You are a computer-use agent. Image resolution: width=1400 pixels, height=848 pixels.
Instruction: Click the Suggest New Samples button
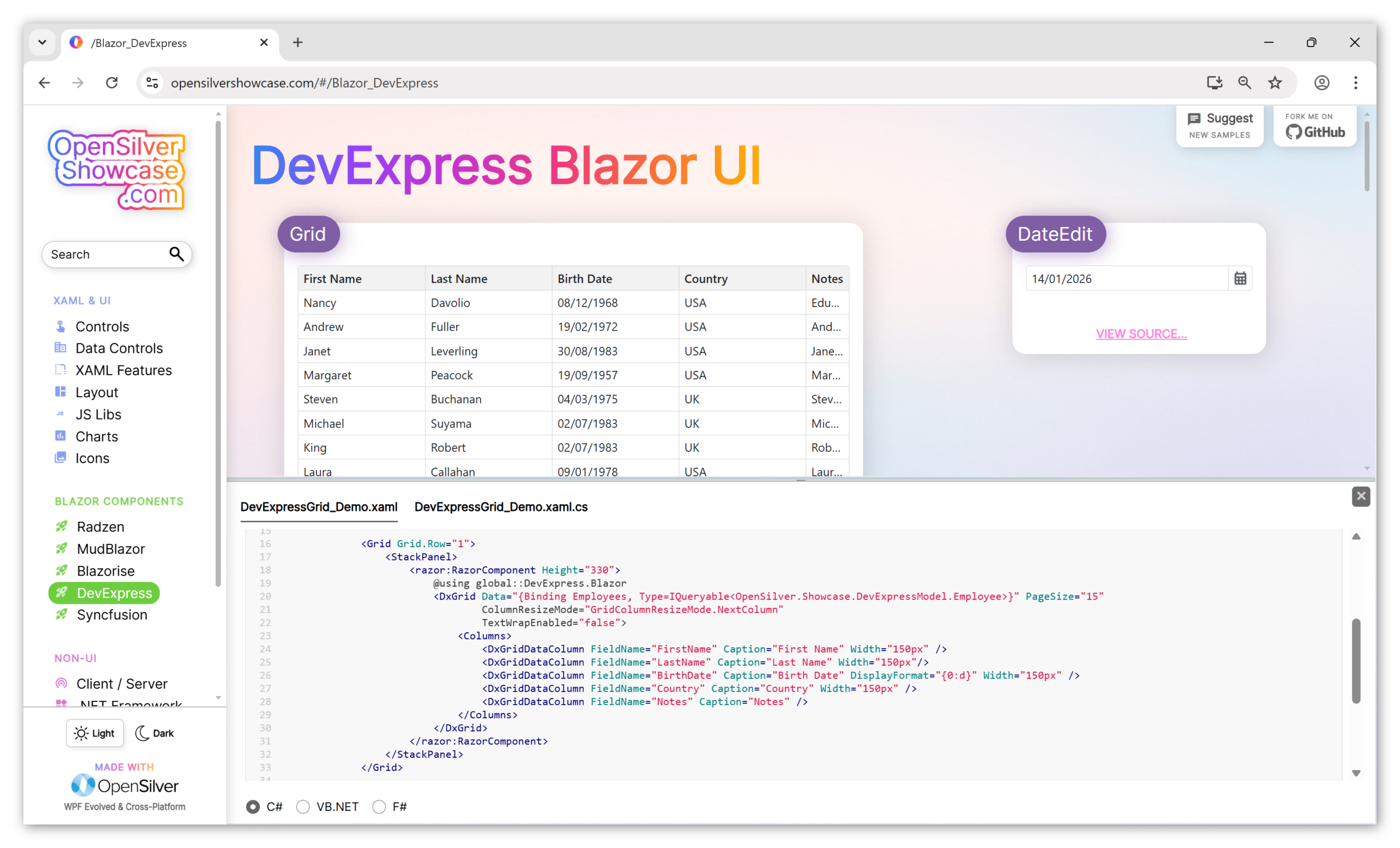point(1220,126)
